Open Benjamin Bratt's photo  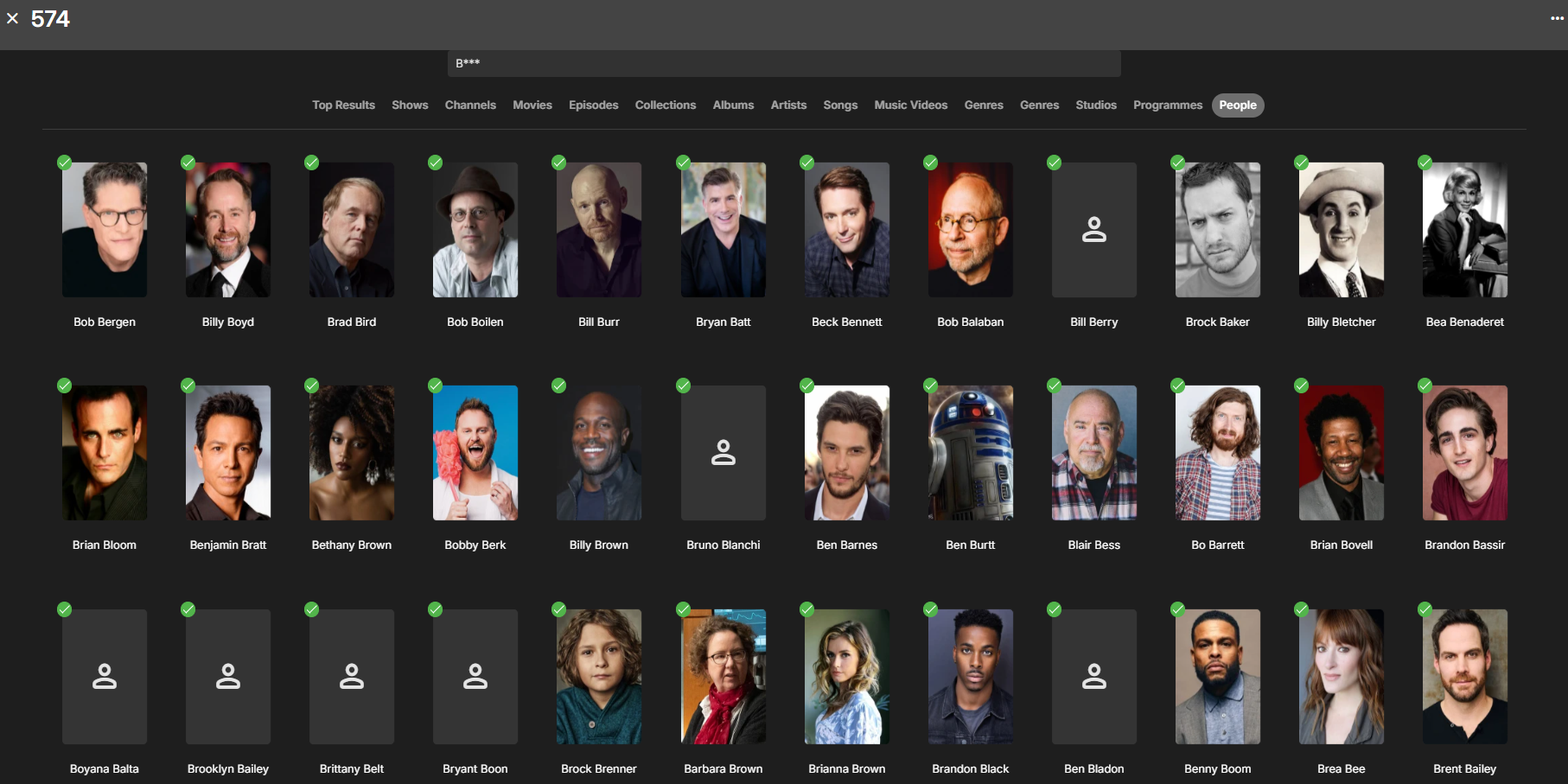tap(228, 453)
